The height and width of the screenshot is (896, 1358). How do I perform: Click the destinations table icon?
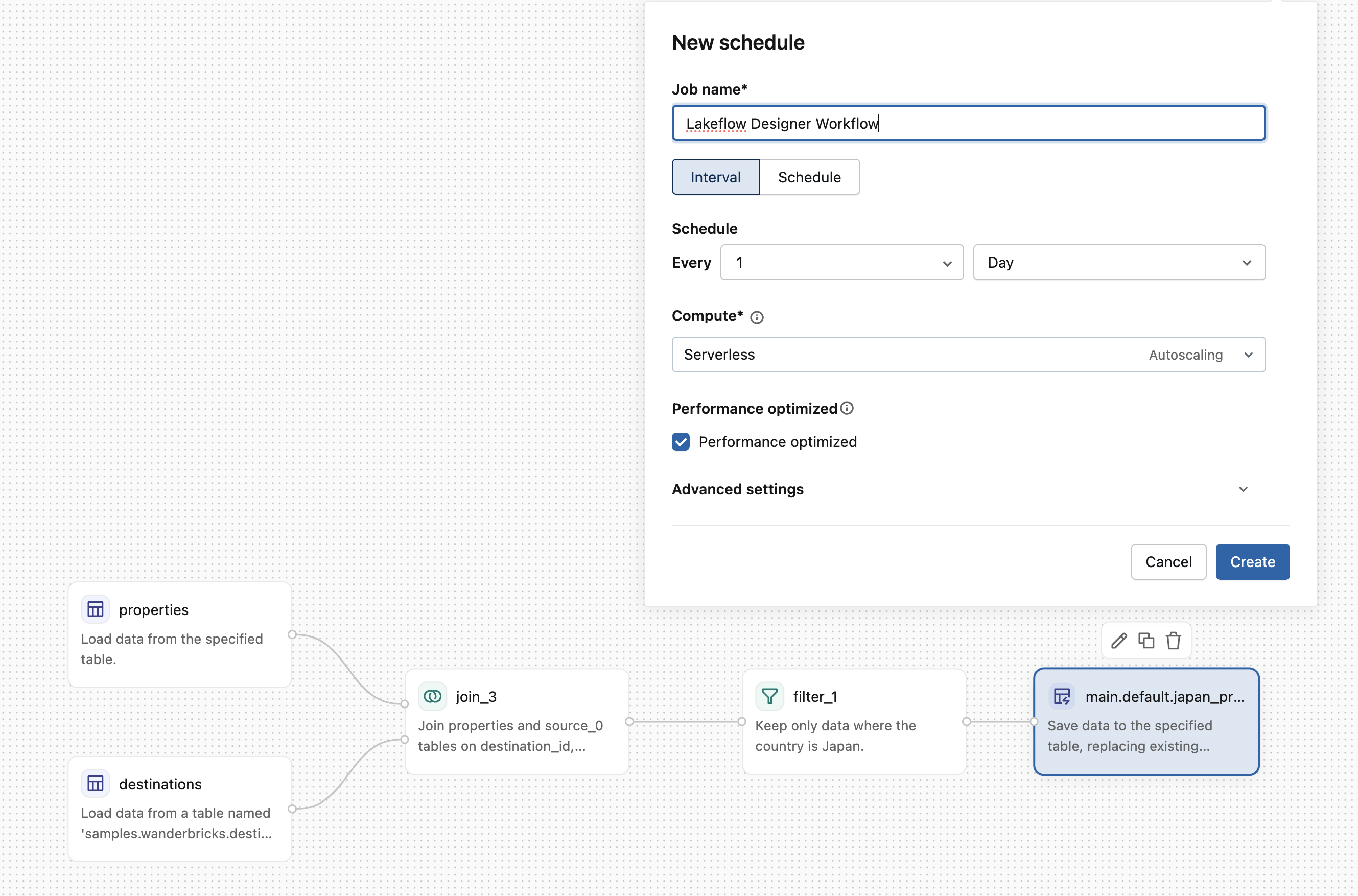click(x=95, y=784)
